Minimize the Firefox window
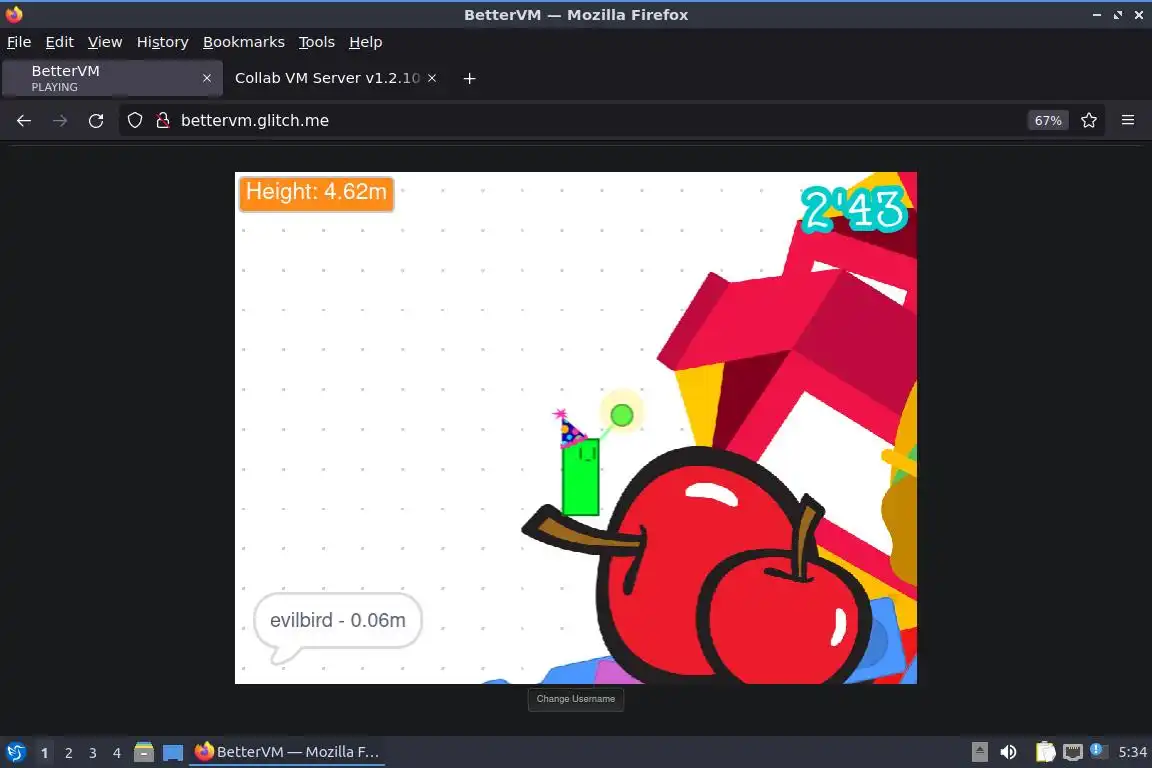Viewport: 1152px width, 768px height. tap(1097, 15)
